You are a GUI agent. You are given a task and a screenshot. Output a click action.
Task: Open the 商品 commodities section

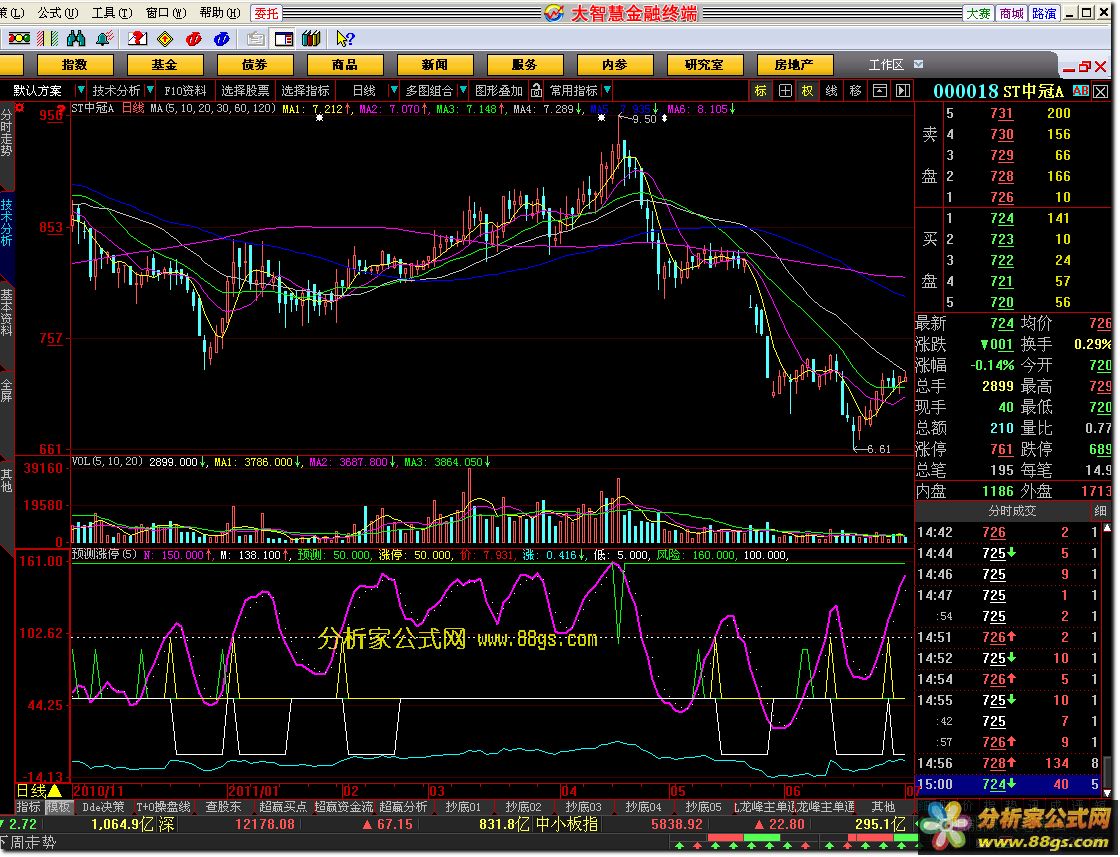tap(344, 65)
